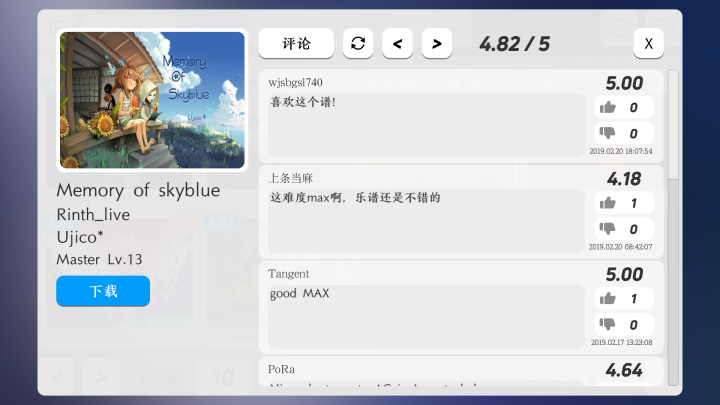Image resolution: width=720 pixels, height=405 pixels.
Task: Click the difficulty 'Master Lv.13'
Action: [x=99, y=259]
